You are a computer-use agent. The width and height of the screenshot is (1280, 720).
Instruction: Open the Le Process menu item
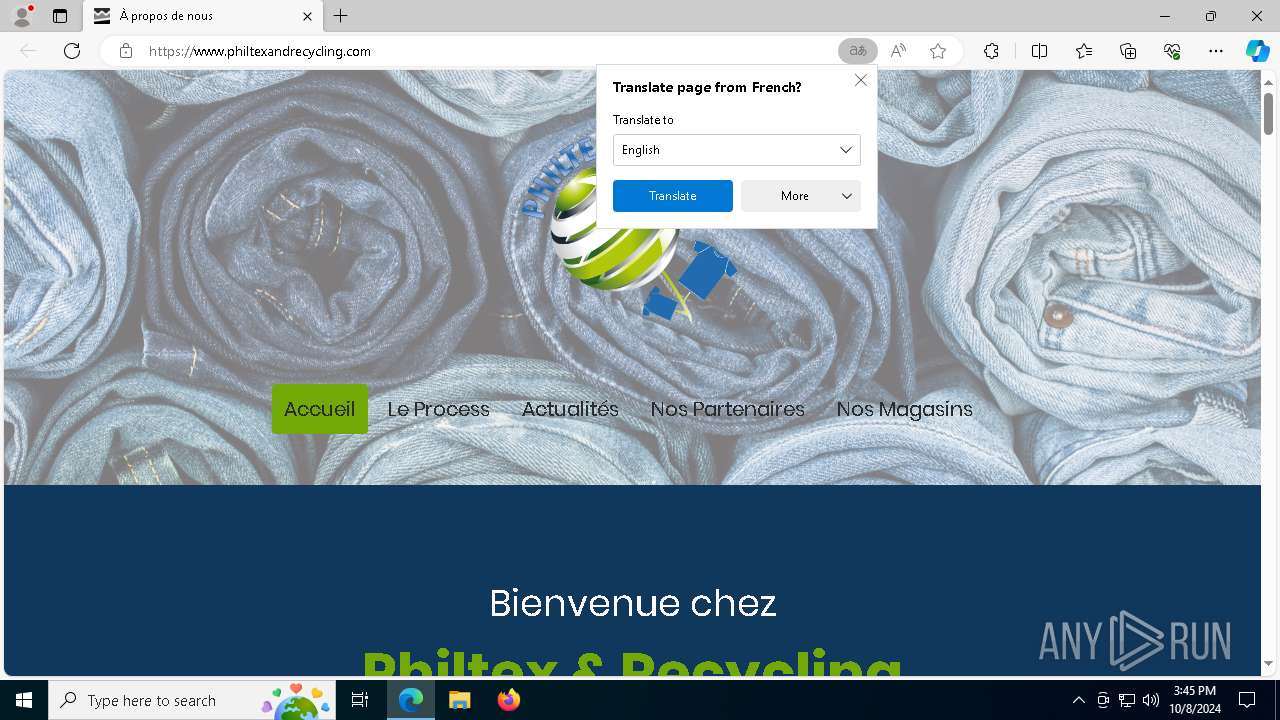[x=439, y=409]
